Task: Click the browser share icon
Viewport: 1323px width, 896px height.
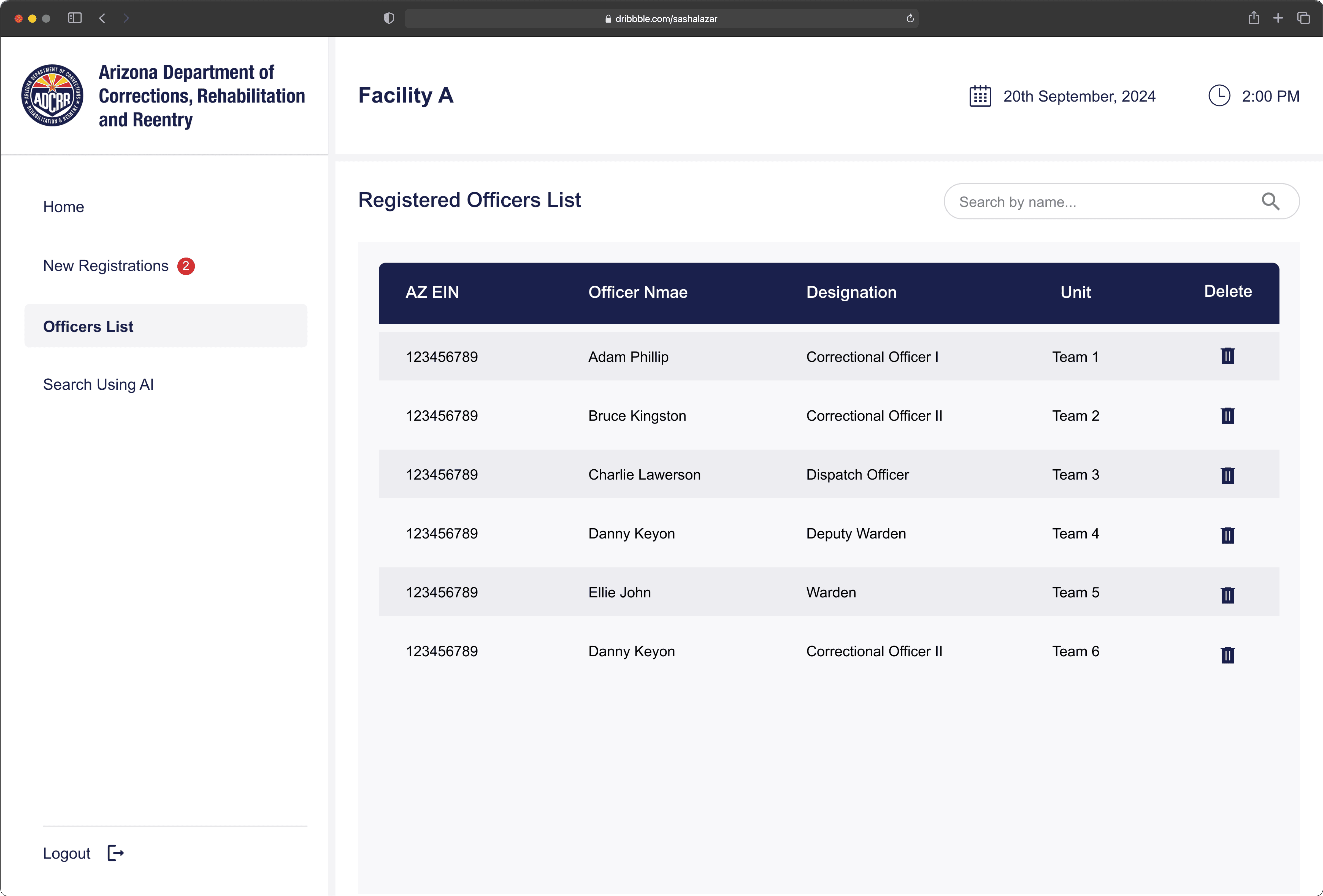Action: tap(1254, 18)
